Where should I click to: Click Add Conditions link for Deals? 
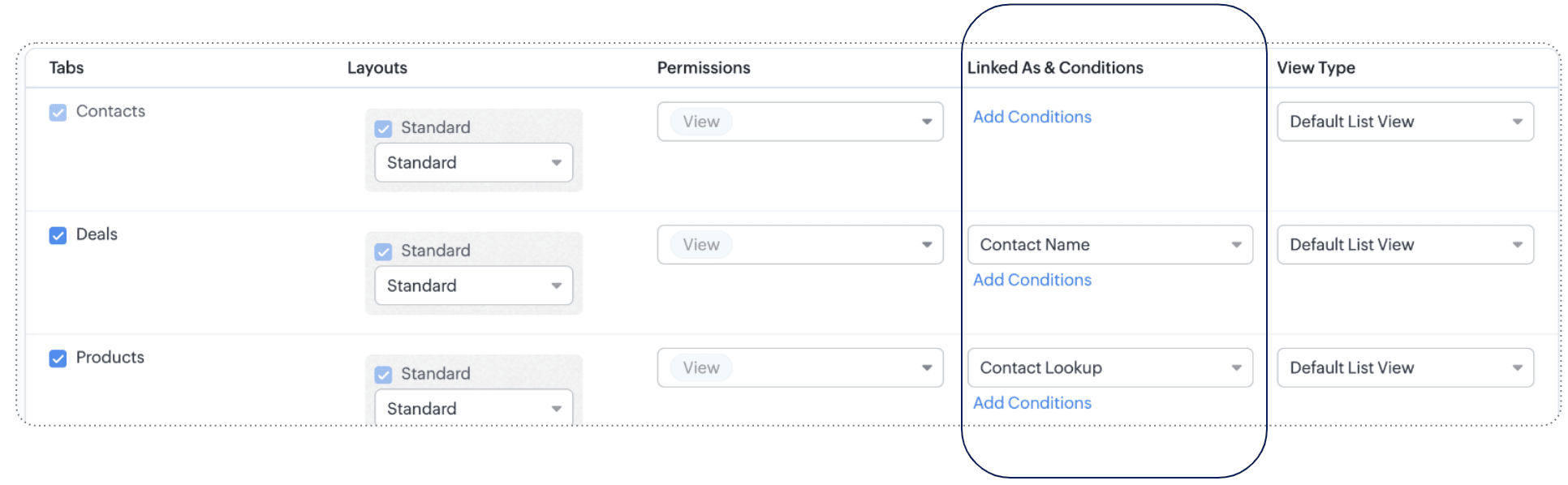point(1032,281)
